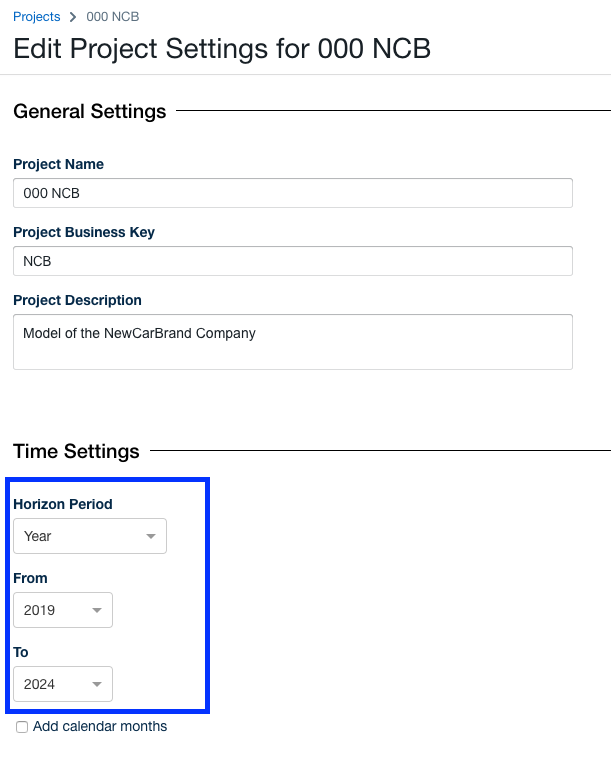Click the General Settings section heading
Screen dimensions: 611x758
click(x=89, y=111)
